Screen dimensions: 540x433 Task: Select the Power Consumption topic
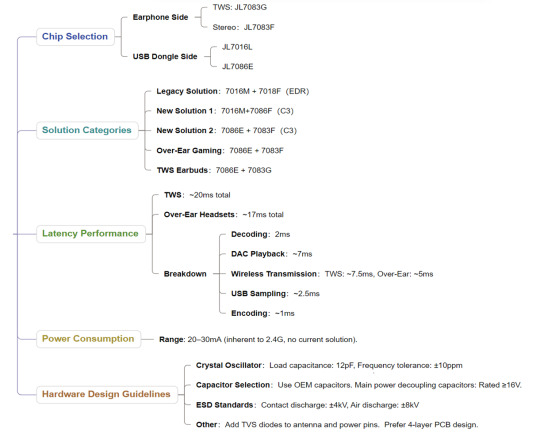click(x=88, y=339)
